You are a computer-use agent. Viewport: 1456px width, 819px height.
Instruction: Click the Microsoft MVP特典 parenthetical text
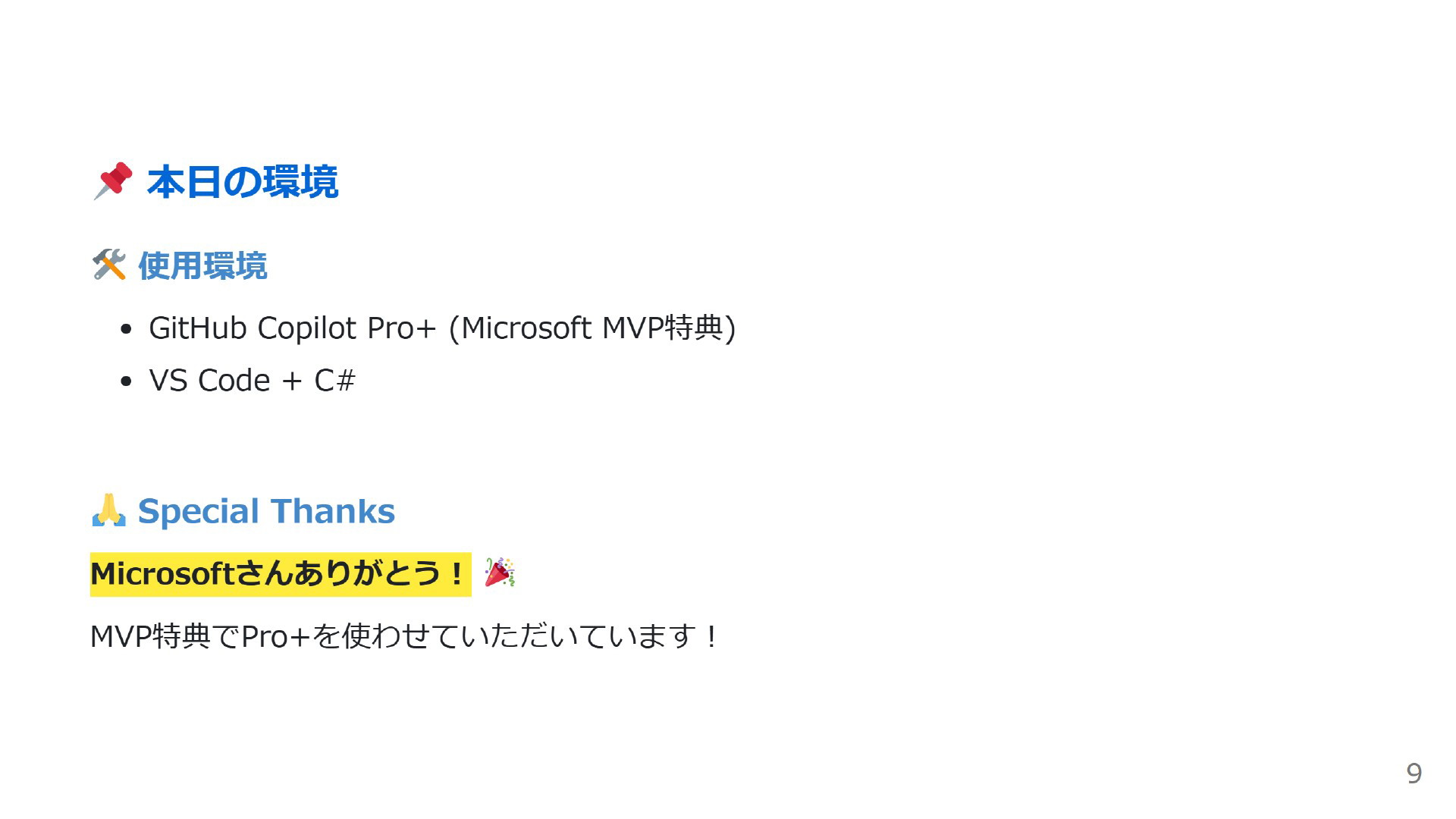point(592,328)
